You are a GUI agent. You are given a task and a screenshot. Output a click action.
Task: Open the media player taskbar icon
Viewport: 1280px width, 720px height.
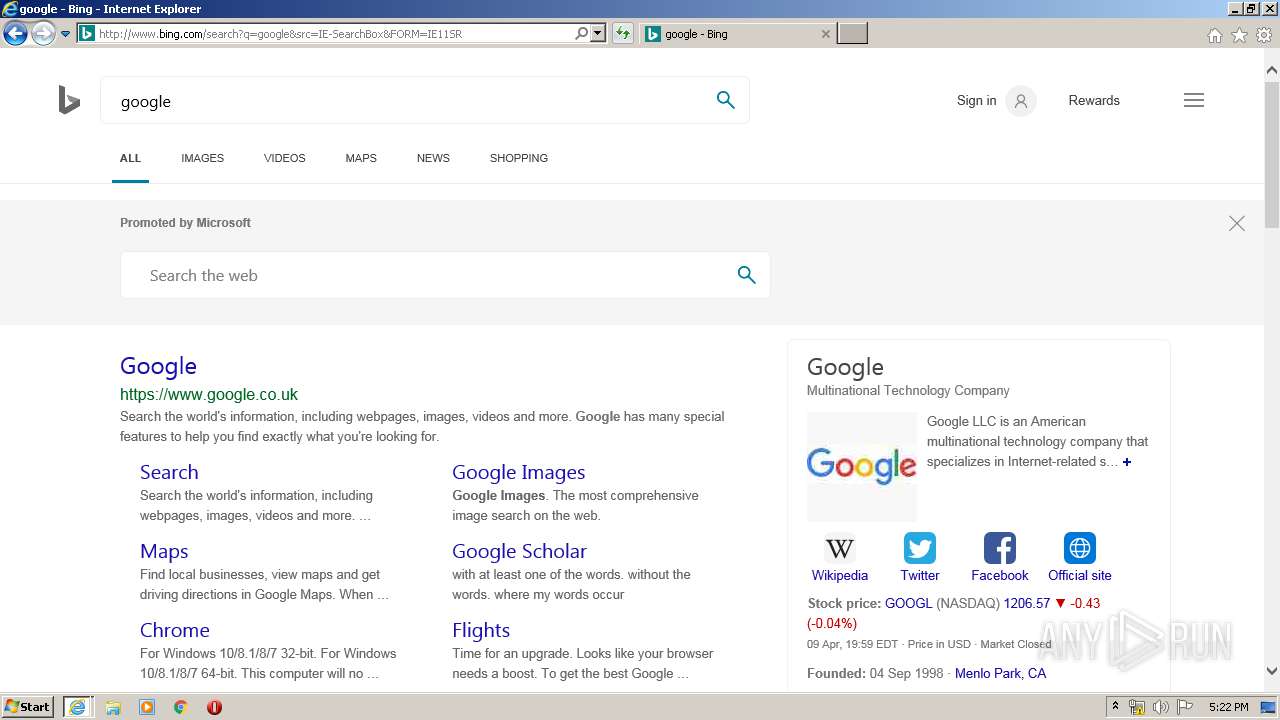(147, 707)
